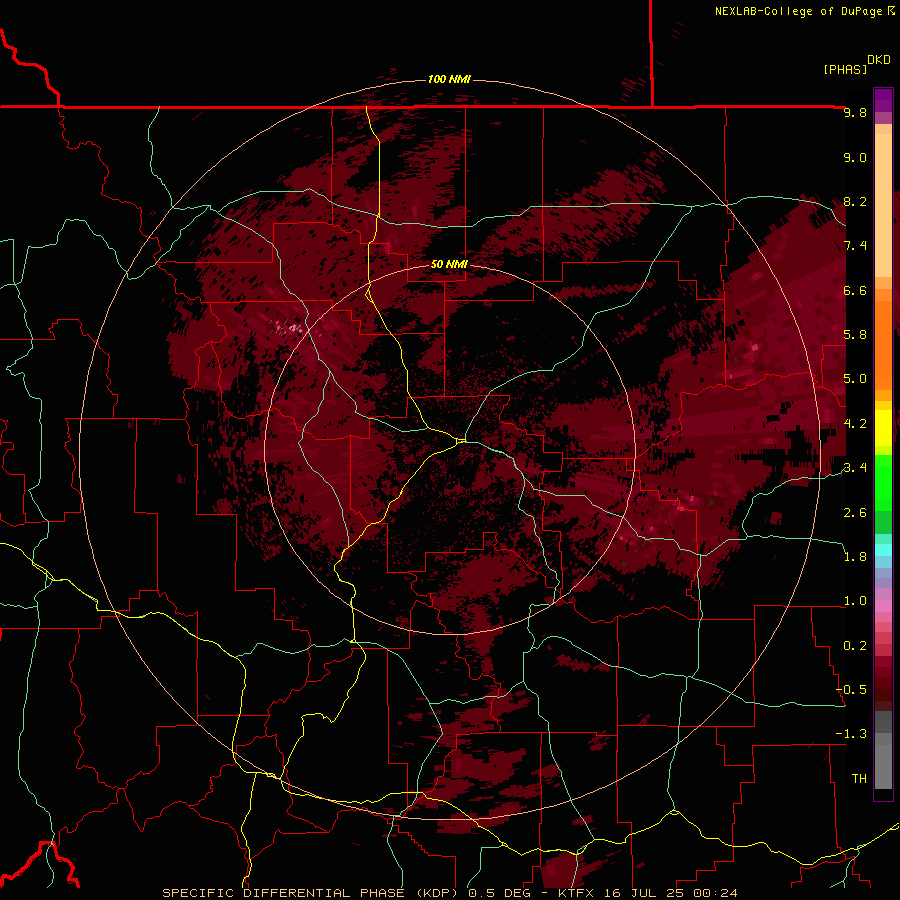The height and width of the screenshot is (900, 900).
Task: Select the 5.0 value on the scale
Action: [855, 379]
